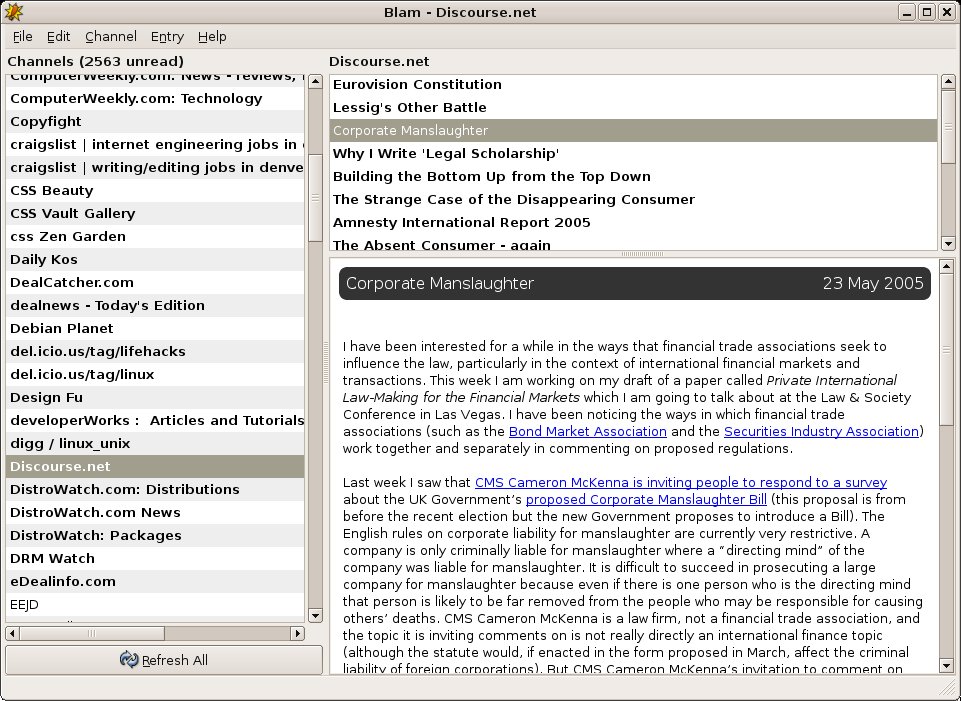Select del.icio.us/tag/lifehacks channel
Viewport: 961px width, 701px height.
click(x=155, y=351)
